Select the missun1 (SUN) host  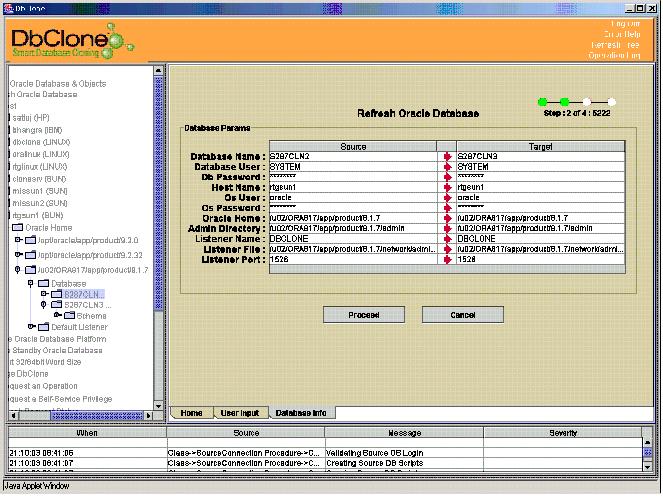click(40, 191)
